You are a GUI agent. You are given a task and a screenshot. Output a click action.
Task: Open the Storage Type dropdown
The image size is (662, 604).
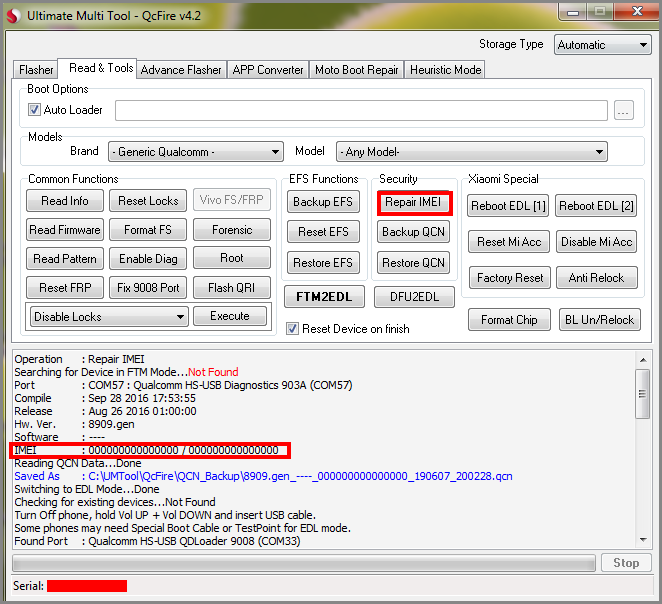(x=602, y=45)
